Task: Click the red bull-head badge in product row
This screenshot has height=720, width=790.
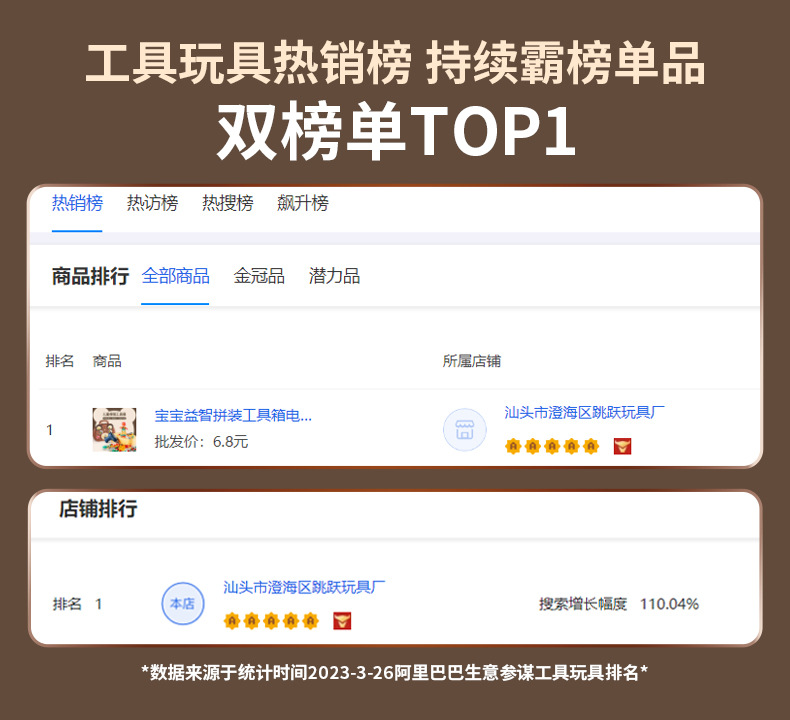Action: 622,446
